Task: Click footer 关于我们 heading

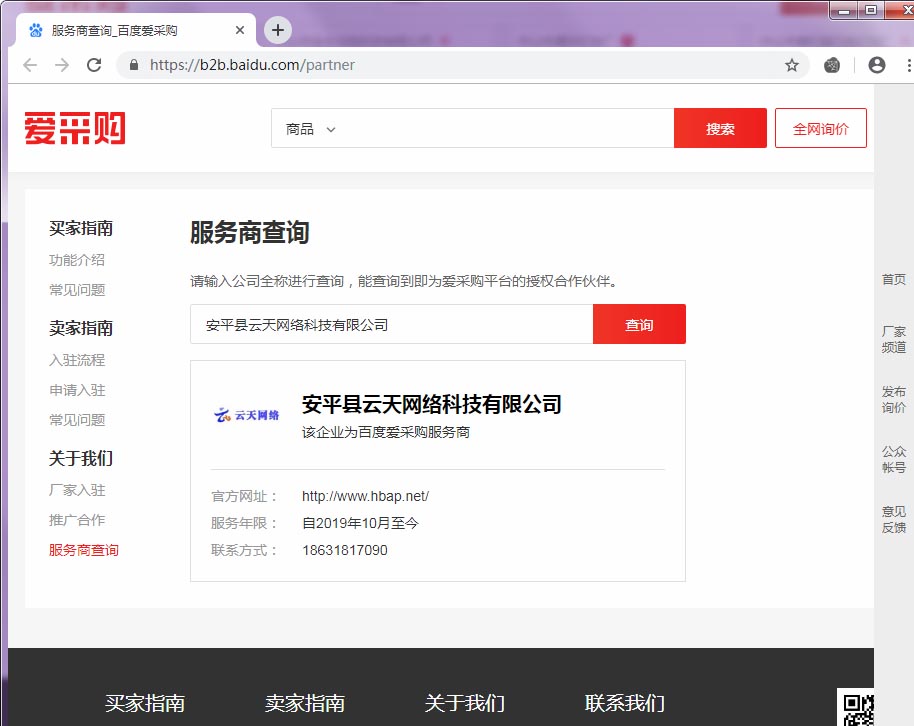Action: (x=465, y=703)
